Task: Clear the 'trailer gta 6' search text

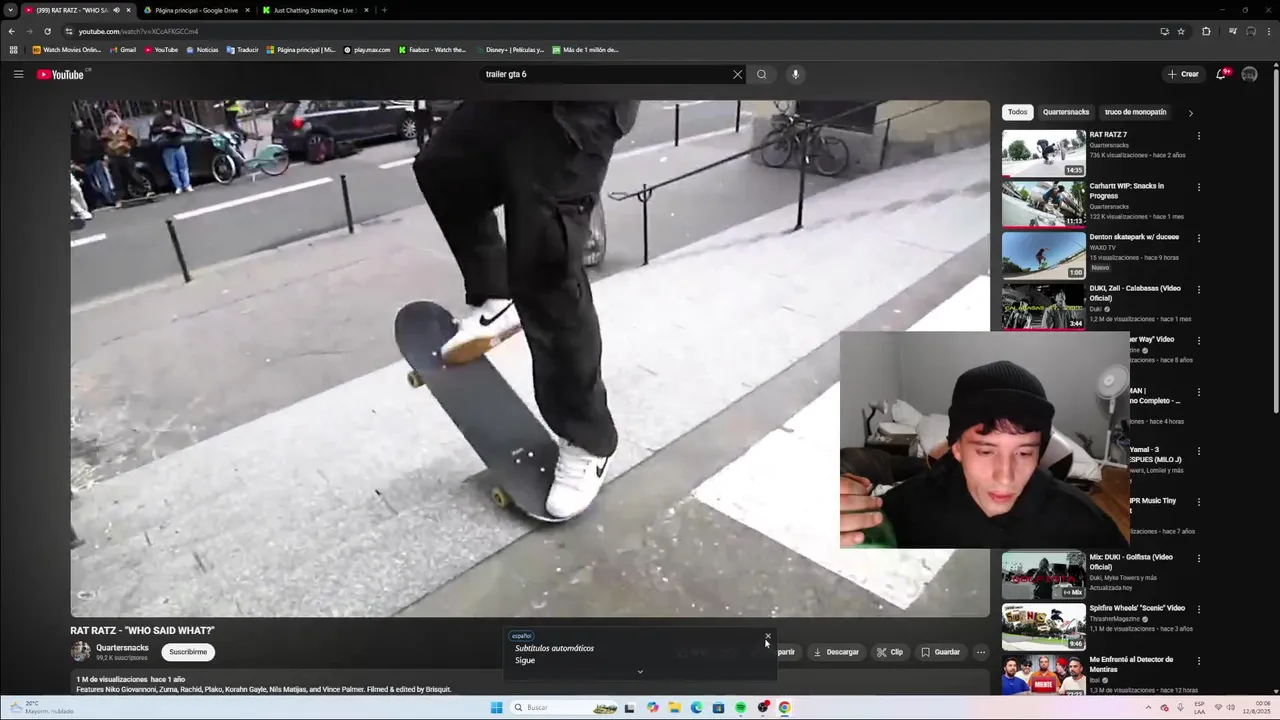Action: coord(738,74)
